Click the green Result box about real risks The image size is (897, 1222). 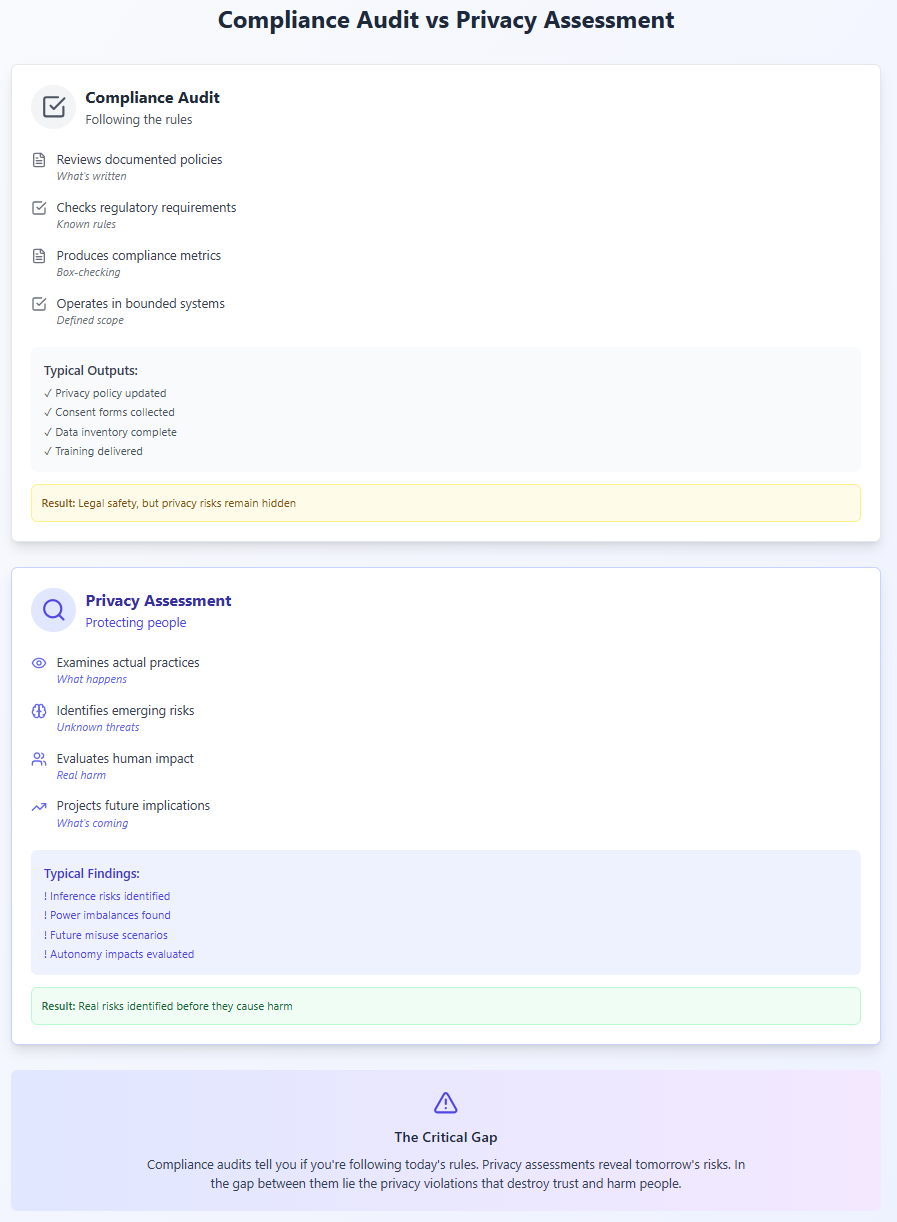pyautogui.click(x=446, y=1006)
